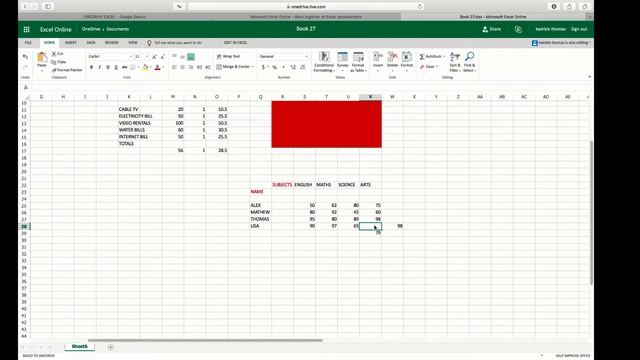Toggle Bold formatting
This screenshot has height=360, width=640.
(x=91, y=67)
